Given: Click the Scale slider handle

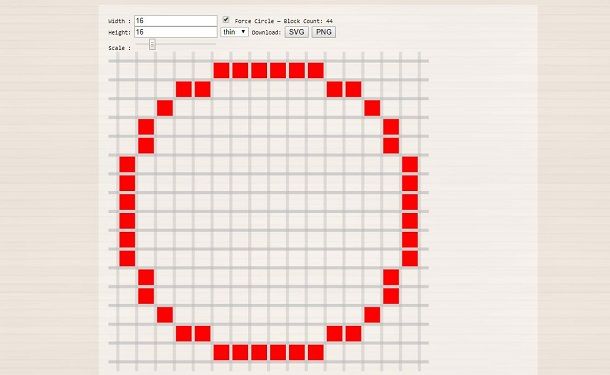Looking at the screenshot, I should [152, 45].
